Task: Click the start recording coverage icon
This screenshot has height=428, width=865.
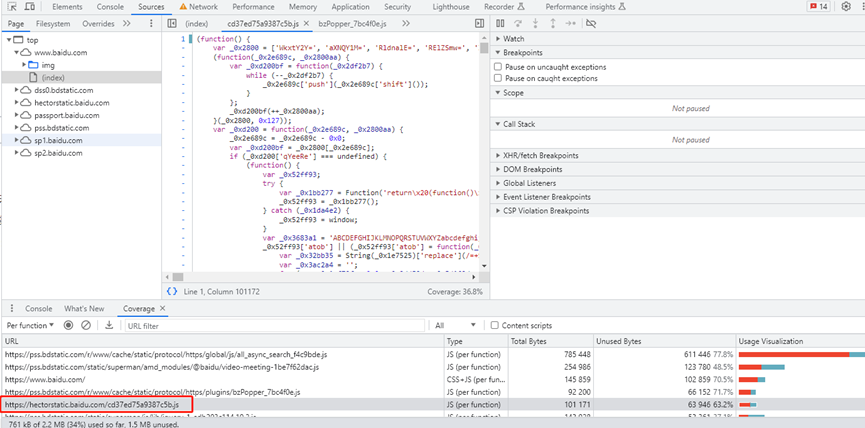Action: [69, 325]
